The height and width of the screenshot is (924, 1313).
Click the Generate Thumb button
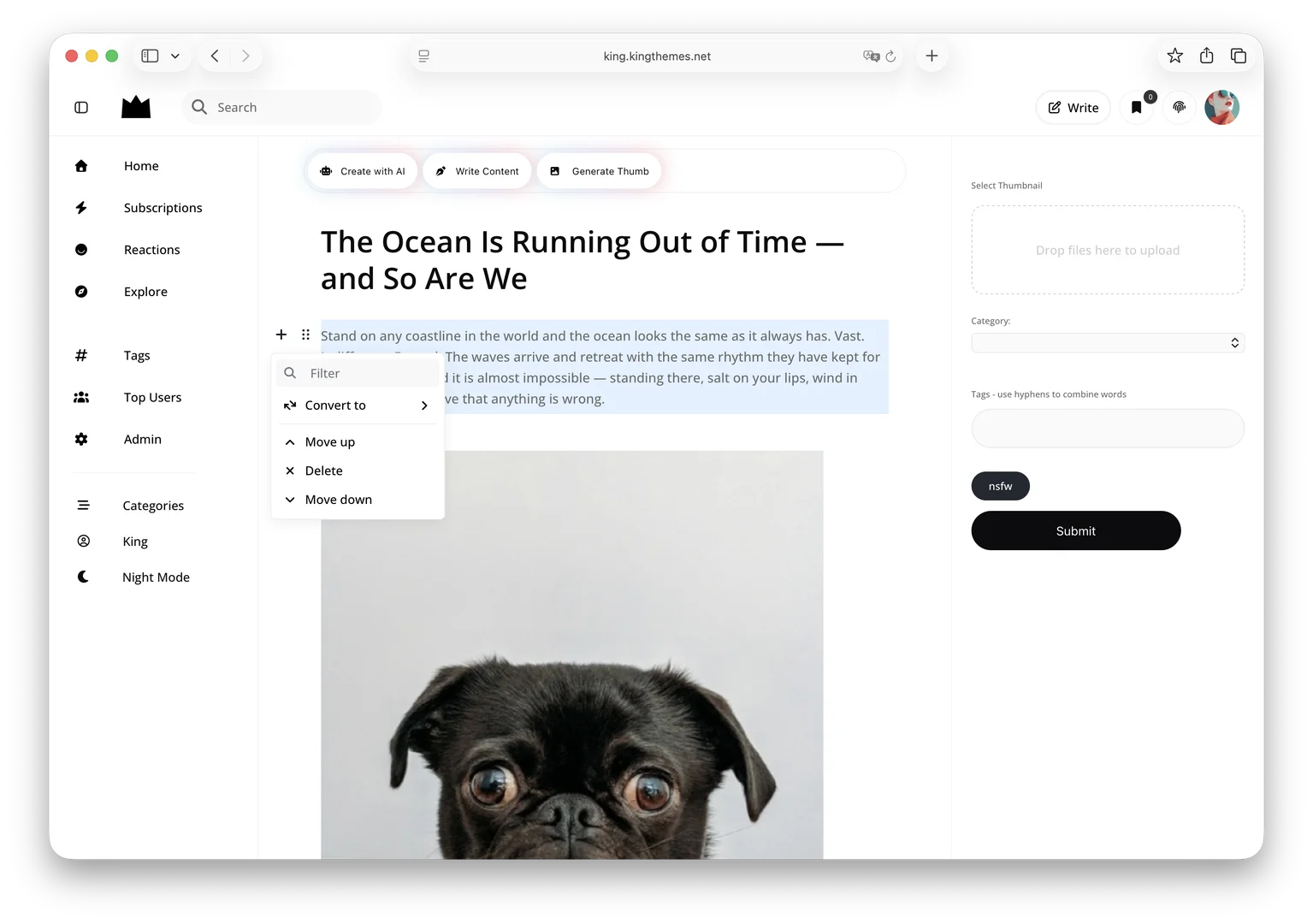click(x=599, y=171)
